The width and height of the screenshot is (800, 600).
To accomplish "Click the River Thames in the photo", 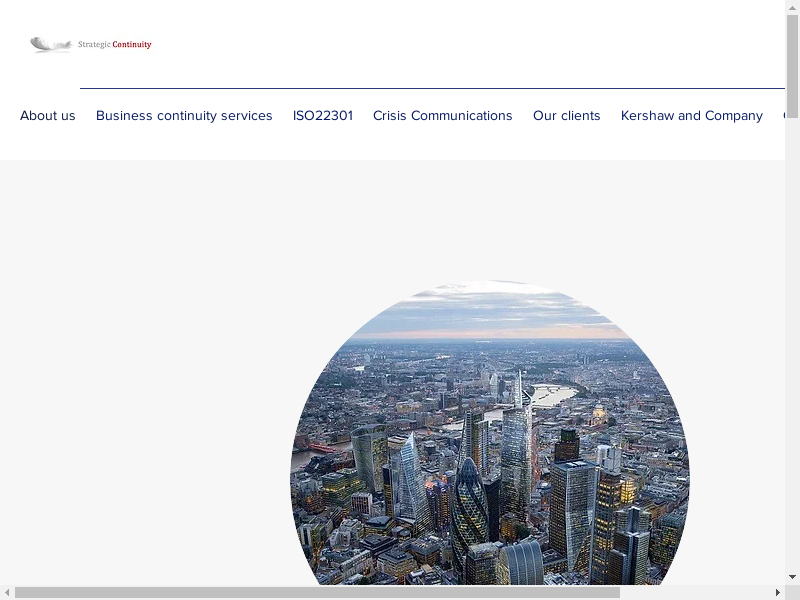I will pos(553,395).
